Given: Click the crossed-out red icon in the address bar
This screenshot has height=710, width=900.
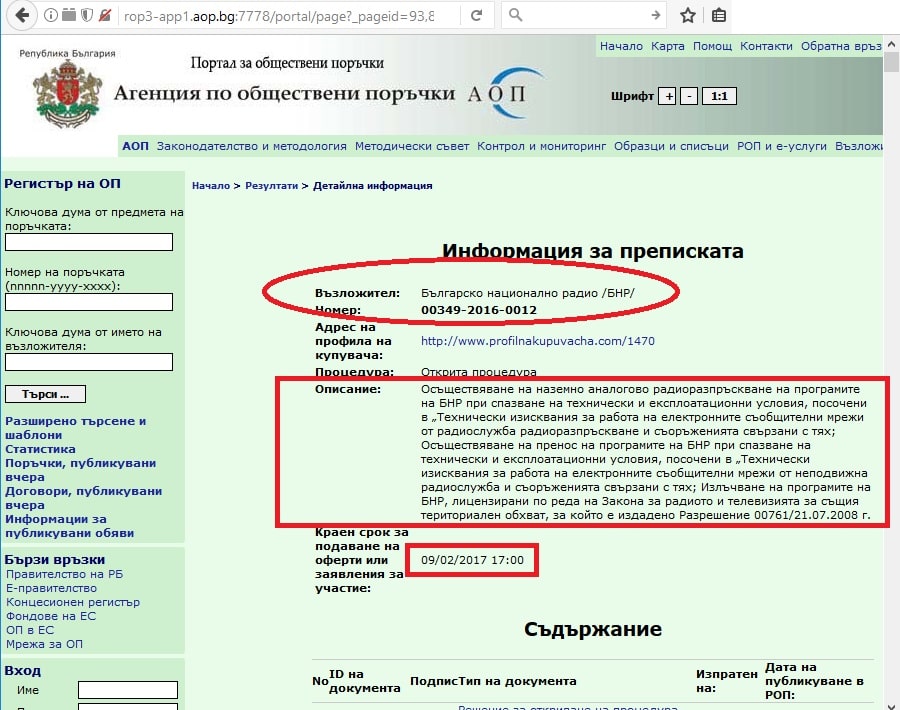Looking at the screenshot, I should (104, 15).
